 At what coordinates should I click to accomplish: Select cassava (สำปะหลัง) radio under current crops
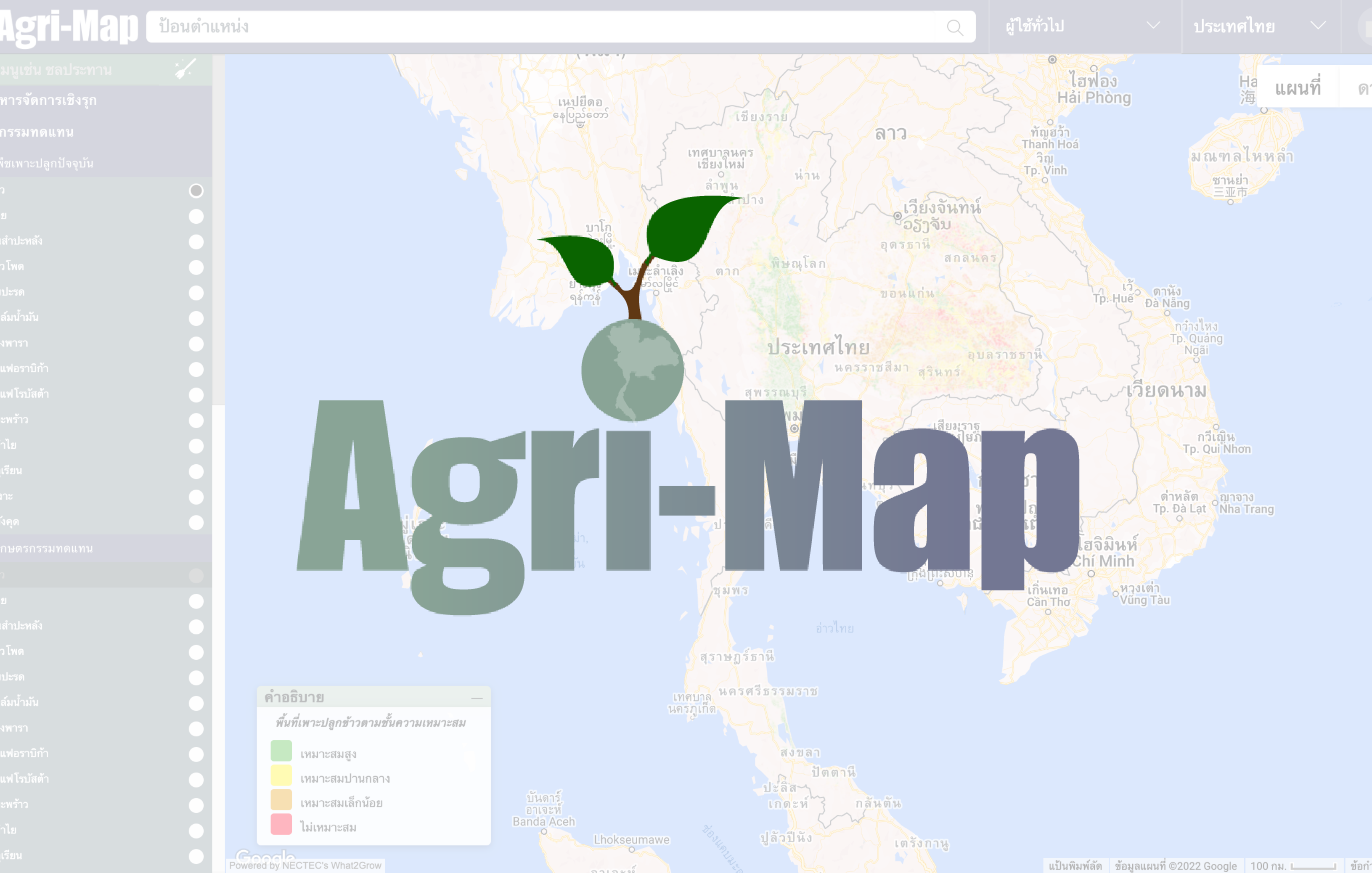click(x=196, y=242)
